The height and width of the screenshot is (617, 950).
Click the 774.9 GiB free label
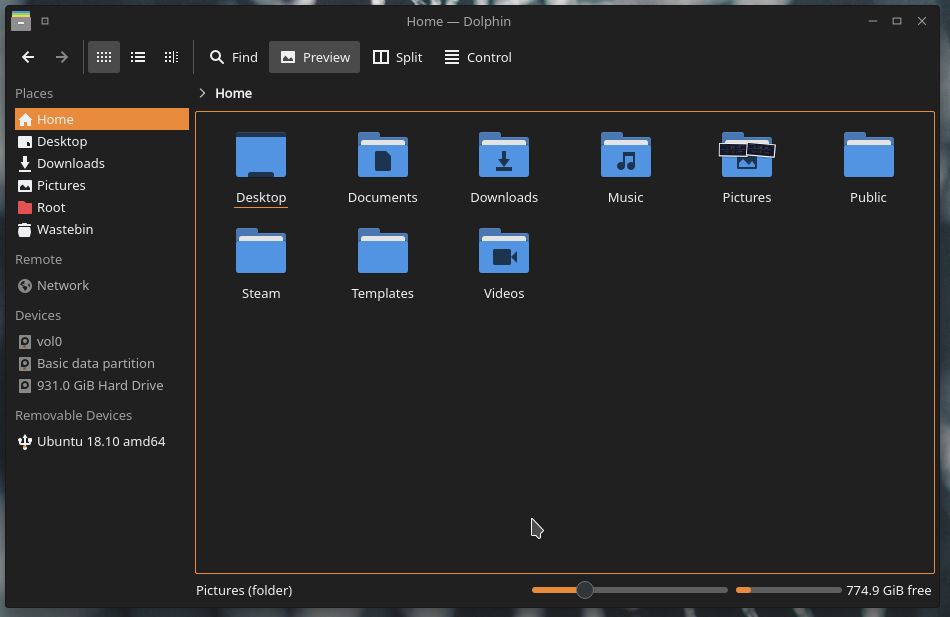pos(889,590)
